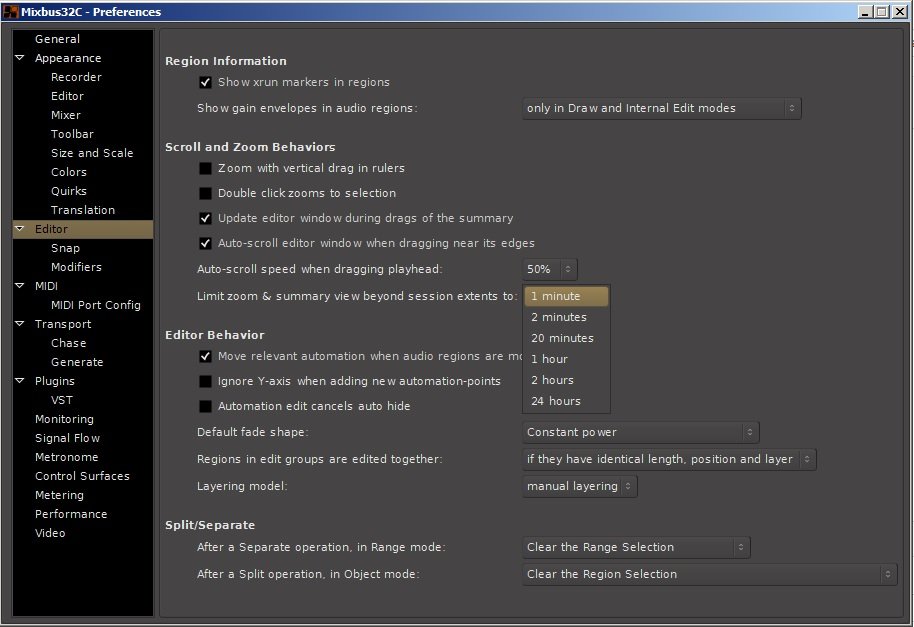Image resolution: width=914 pixels, height=627 pixels.
Task: Select 24 hours from zoom limit list
Action: pos(566,401)
